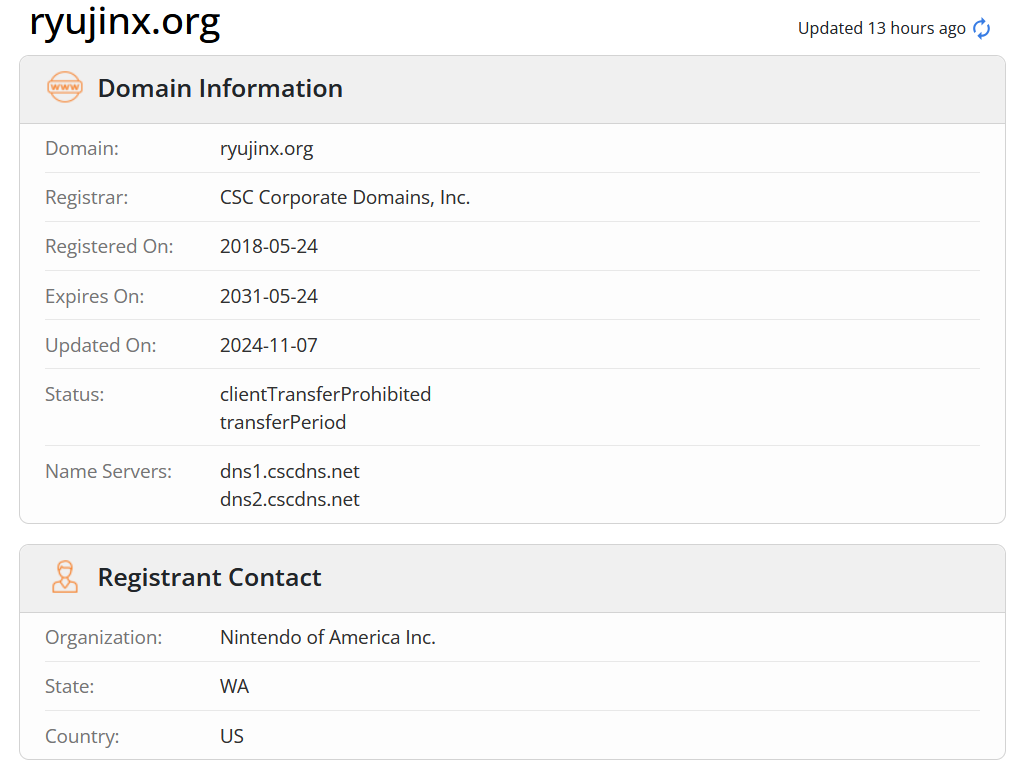Click the registrant person icon
Screen dimensions: 1017x767
click(65, 577)
